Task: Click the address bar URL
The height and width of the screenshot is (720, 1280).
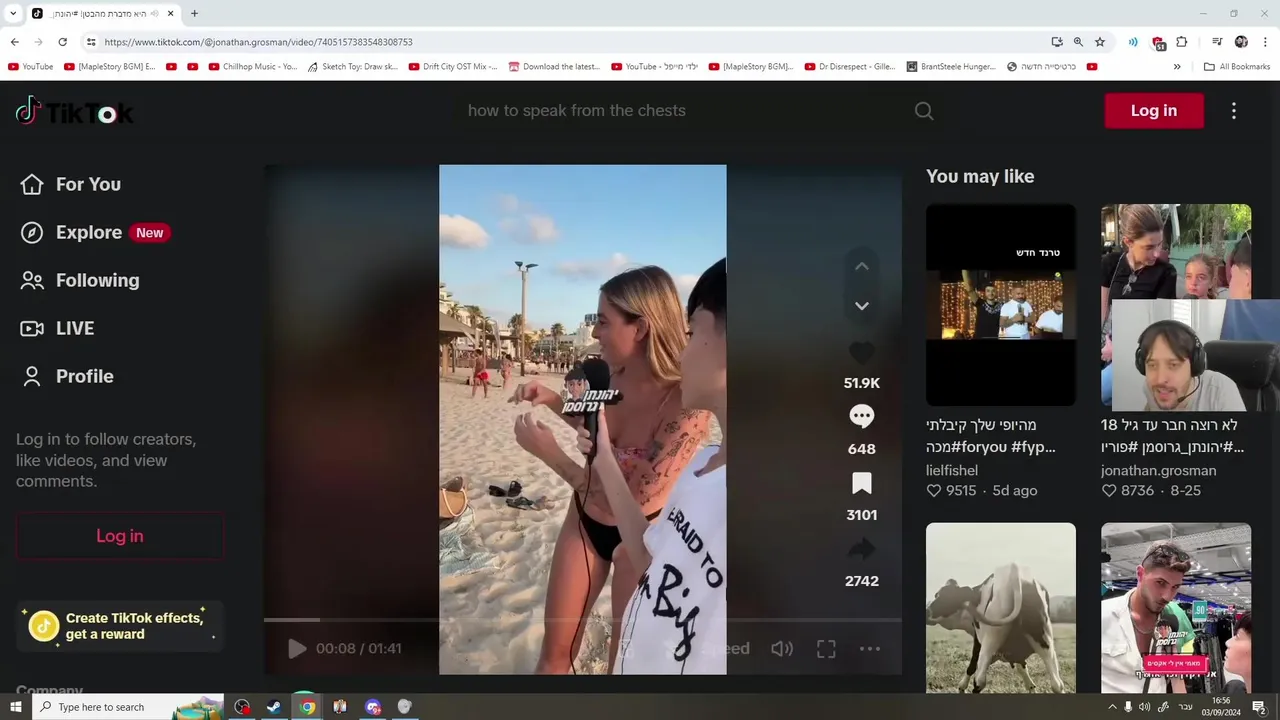Action: [x=258, y=42]
